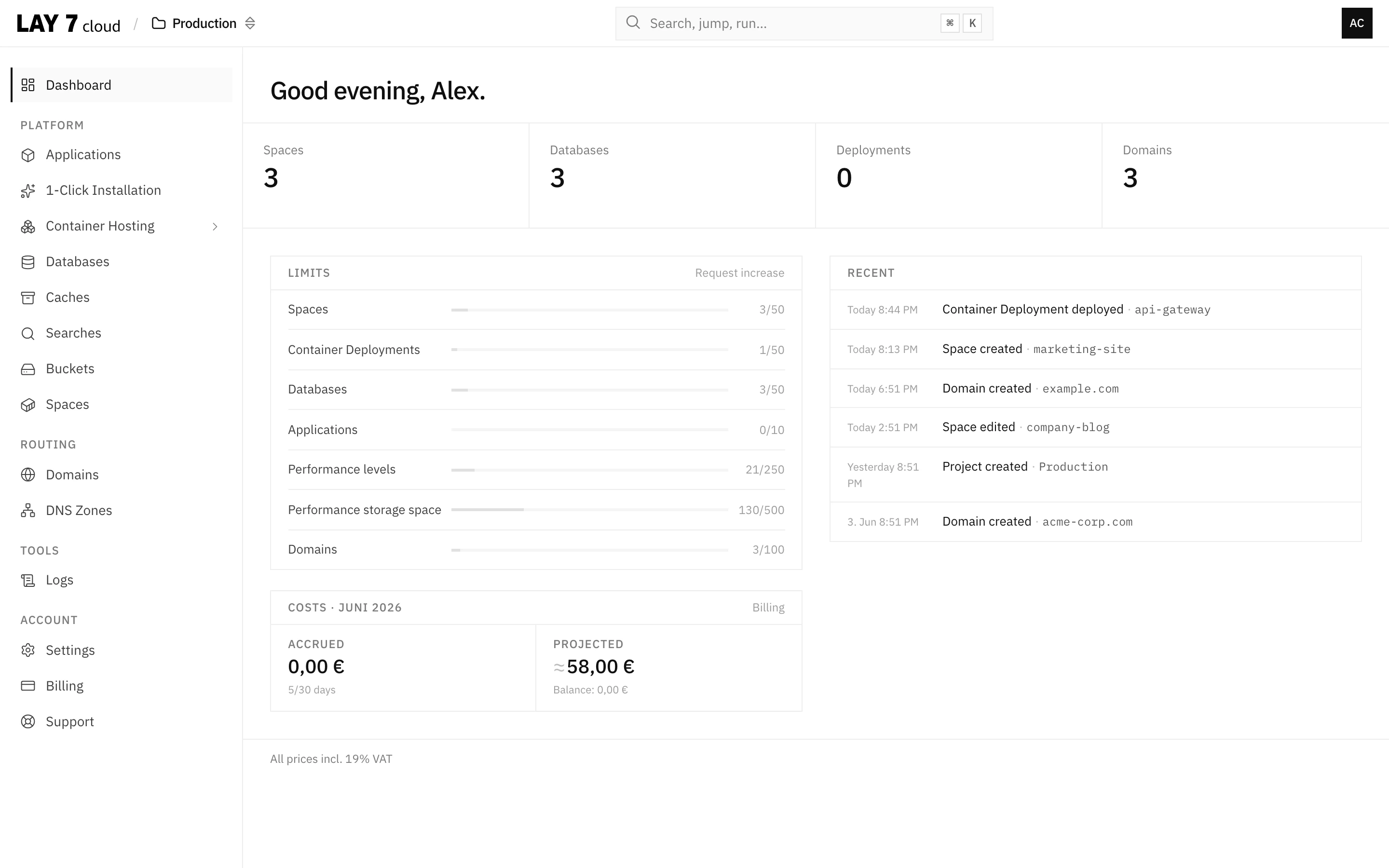The image size is (1389, 868).
Task: Click the K shortcut key badge
Action: pos(972,23)
